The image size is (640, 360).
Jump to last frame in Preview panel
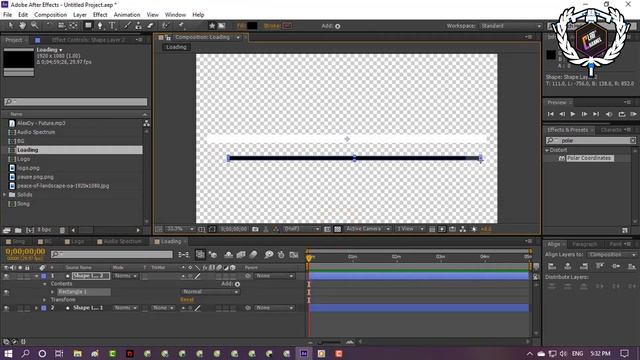[596, 114]
